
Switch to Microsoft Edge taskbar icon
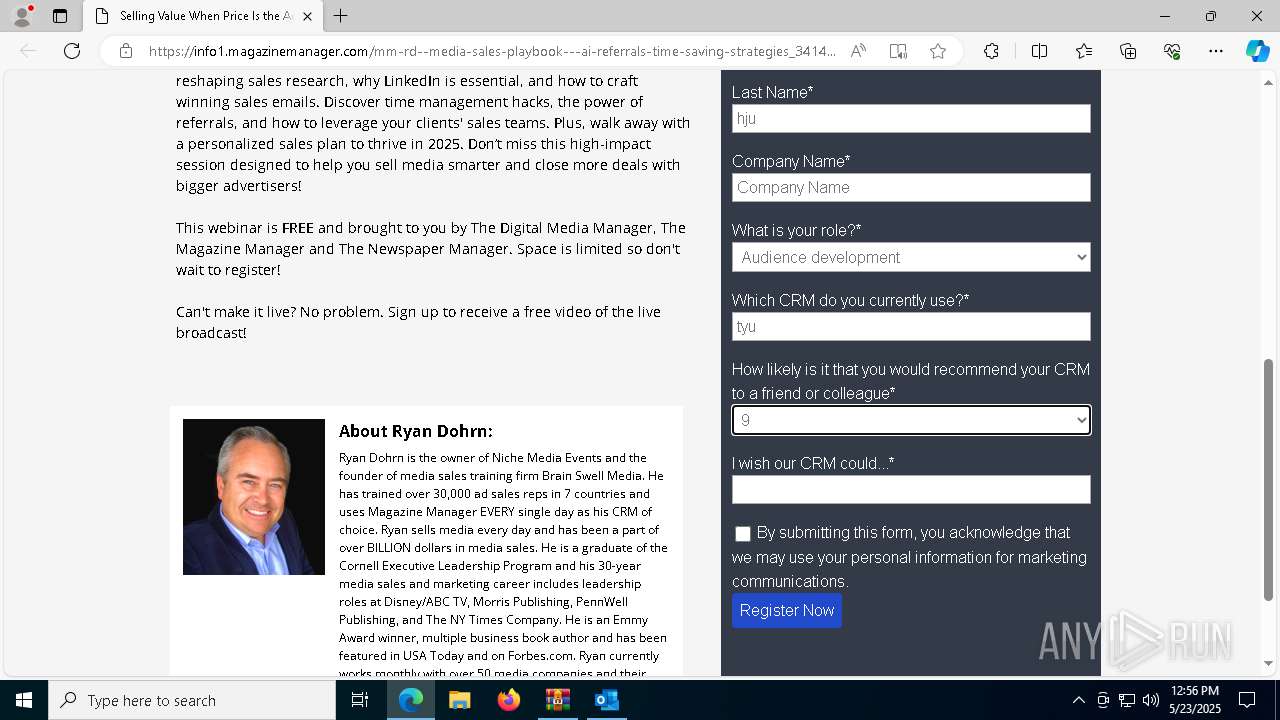point(411,700)
